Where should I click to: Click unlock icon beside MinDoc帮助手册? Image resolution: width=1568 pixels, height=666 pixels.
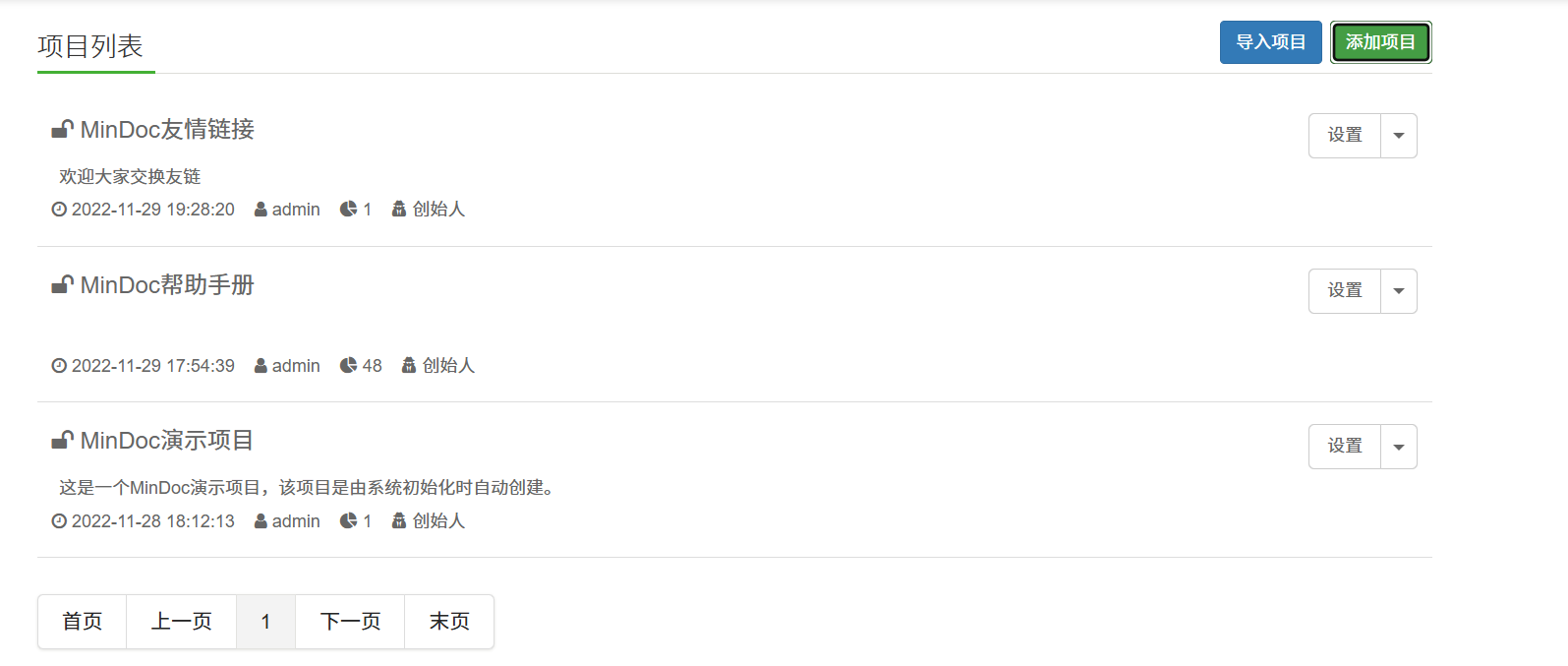point(62,285)
